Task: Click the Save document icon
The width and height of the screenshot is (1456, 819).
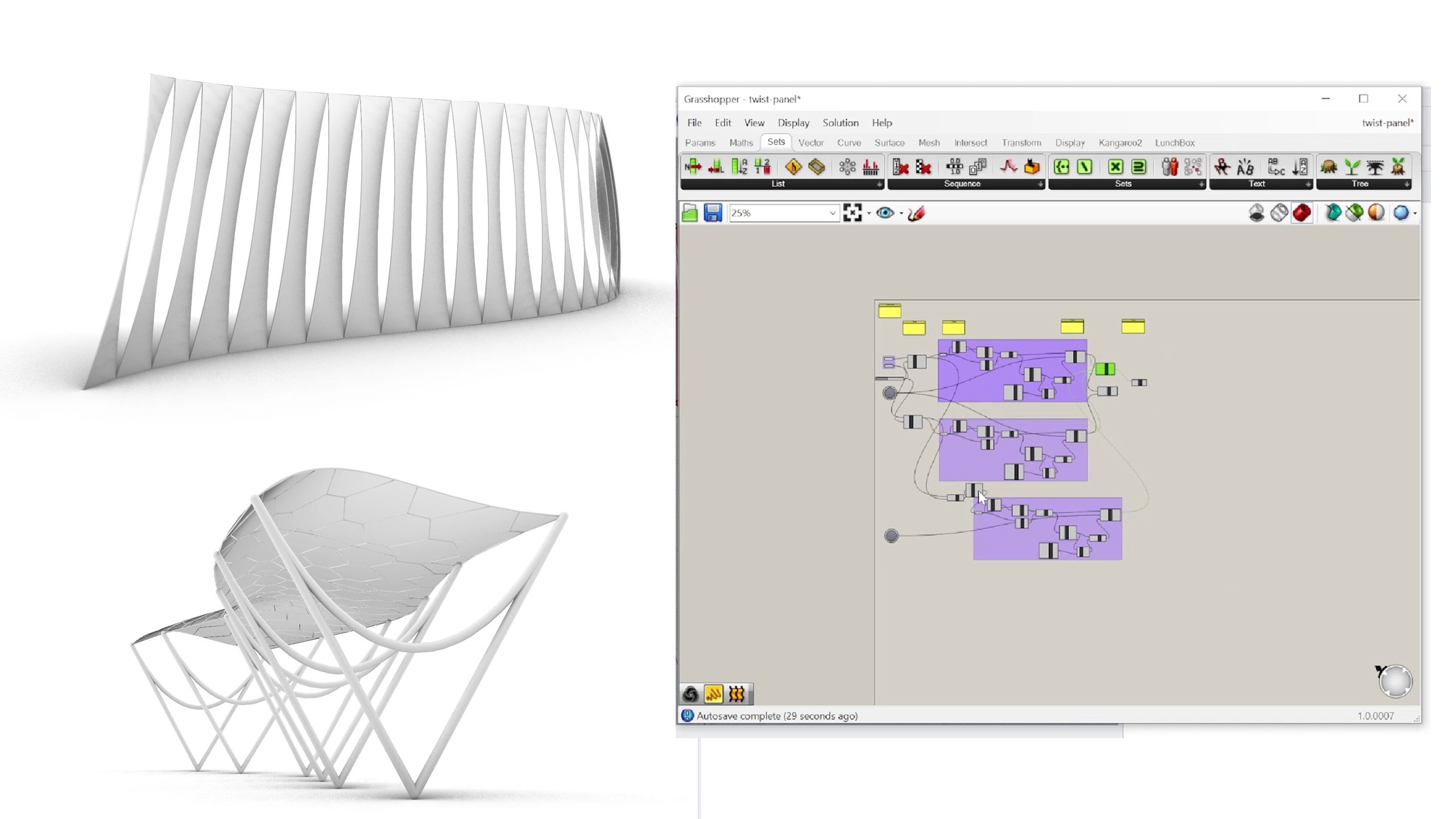Action: click(x=713, y=213)
